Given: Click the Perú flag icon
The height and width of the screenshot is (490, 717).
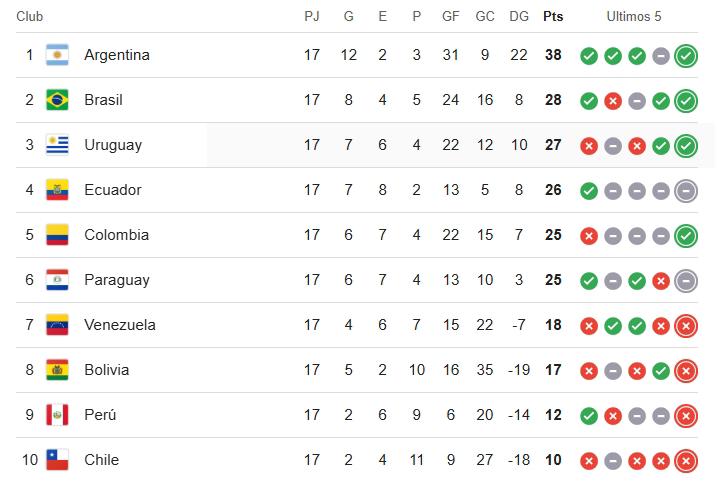Looking at the screenshot, I should [57, 415].
